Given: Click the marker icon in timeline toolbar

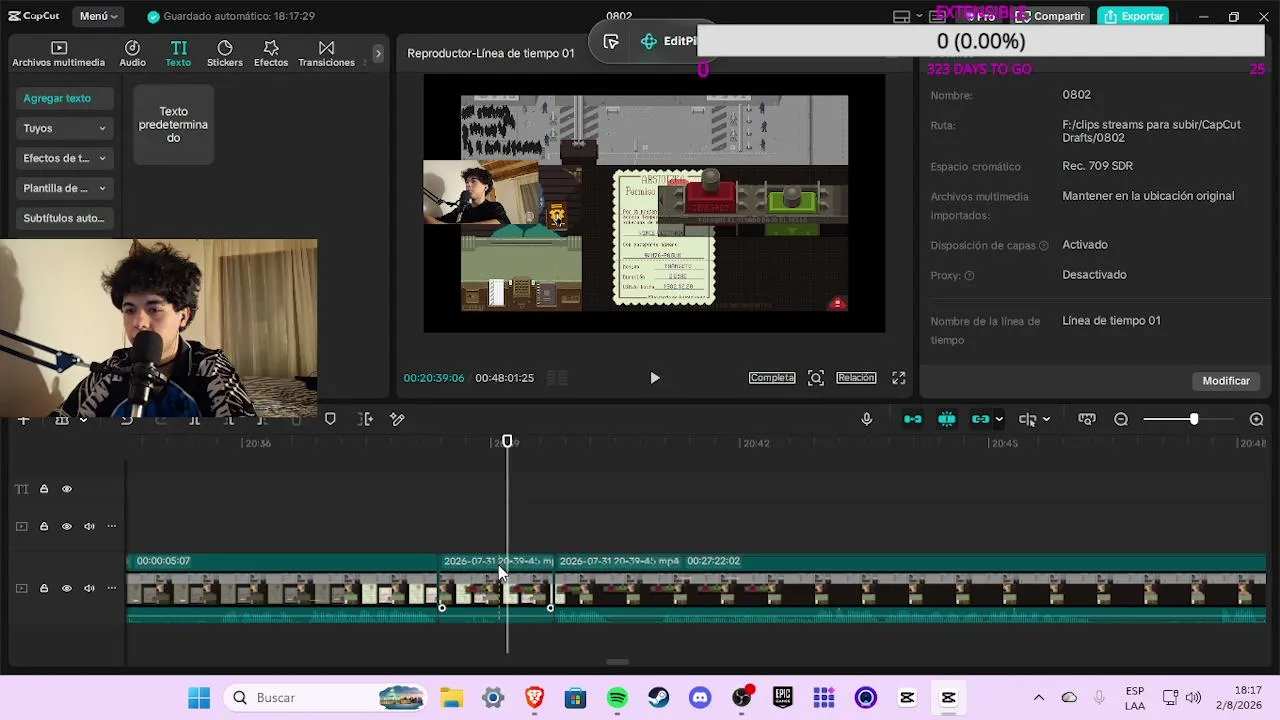Looking at the screenshot, I should [x=330, y=419].
